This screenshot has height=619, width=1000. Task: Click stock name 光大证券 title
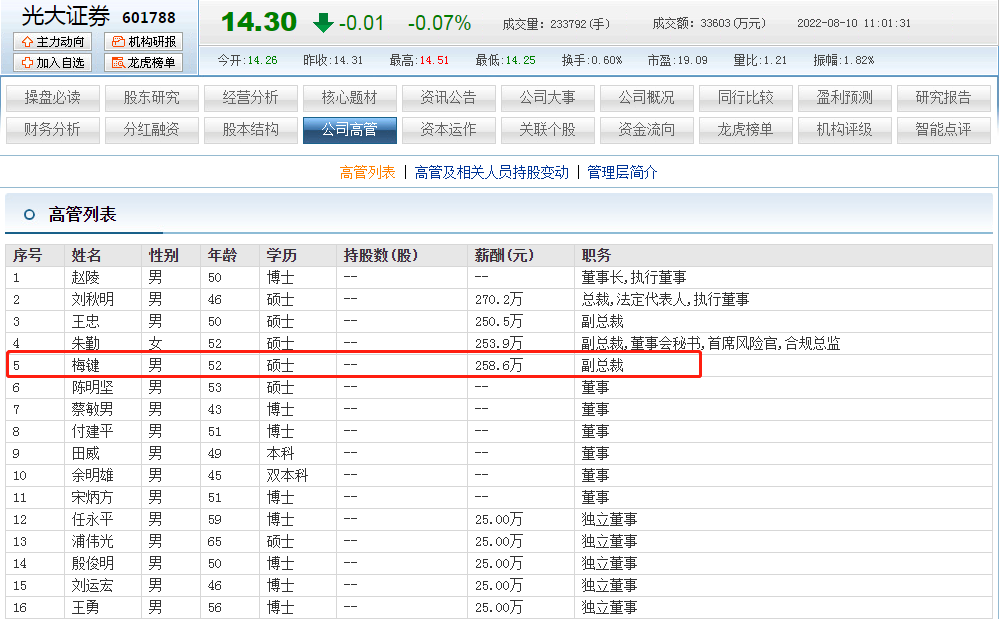pyautogui.click(x=66, y=17)
